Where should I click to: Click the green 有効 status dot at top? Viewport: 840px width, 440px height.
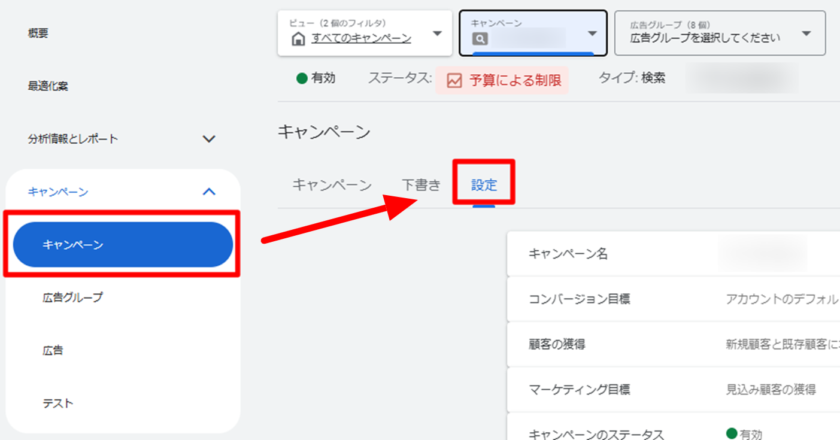pos(301,79)
